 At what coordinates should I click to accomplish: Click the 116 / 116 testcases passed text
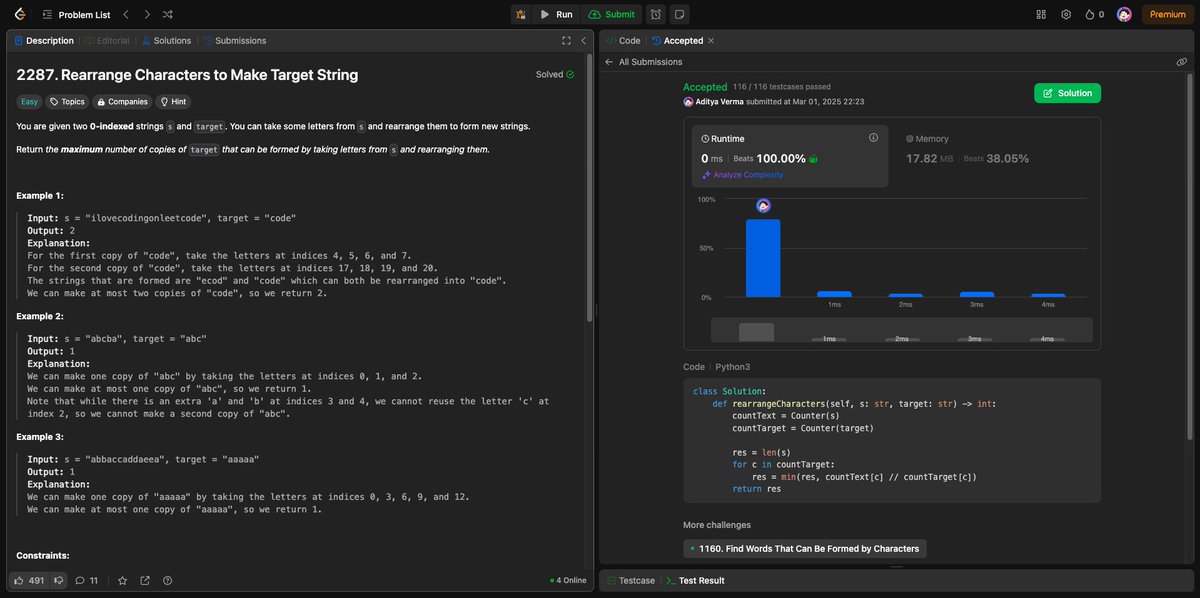tap(782, 87)
